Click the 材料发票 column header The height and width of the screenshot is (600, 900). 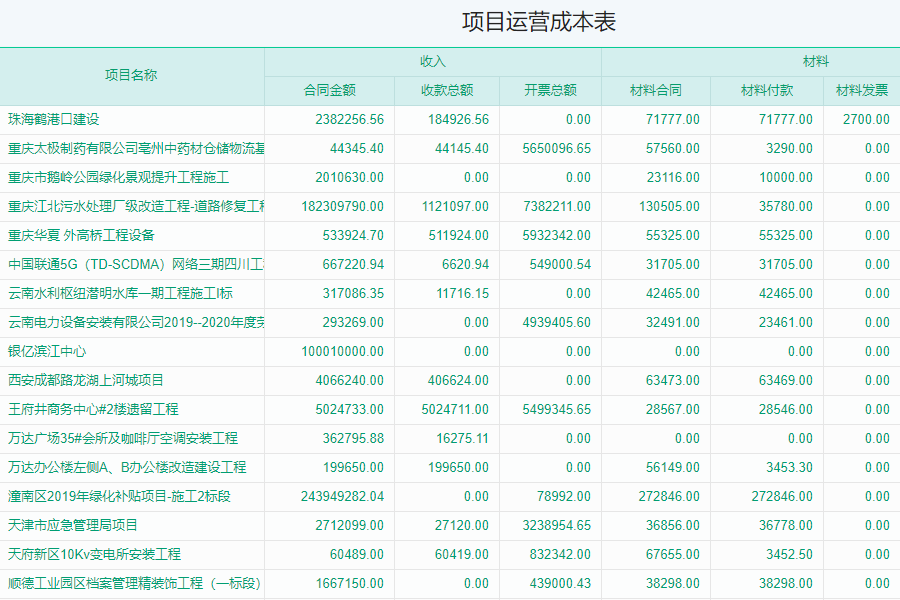pyautogui.click(x=861, y=90)
